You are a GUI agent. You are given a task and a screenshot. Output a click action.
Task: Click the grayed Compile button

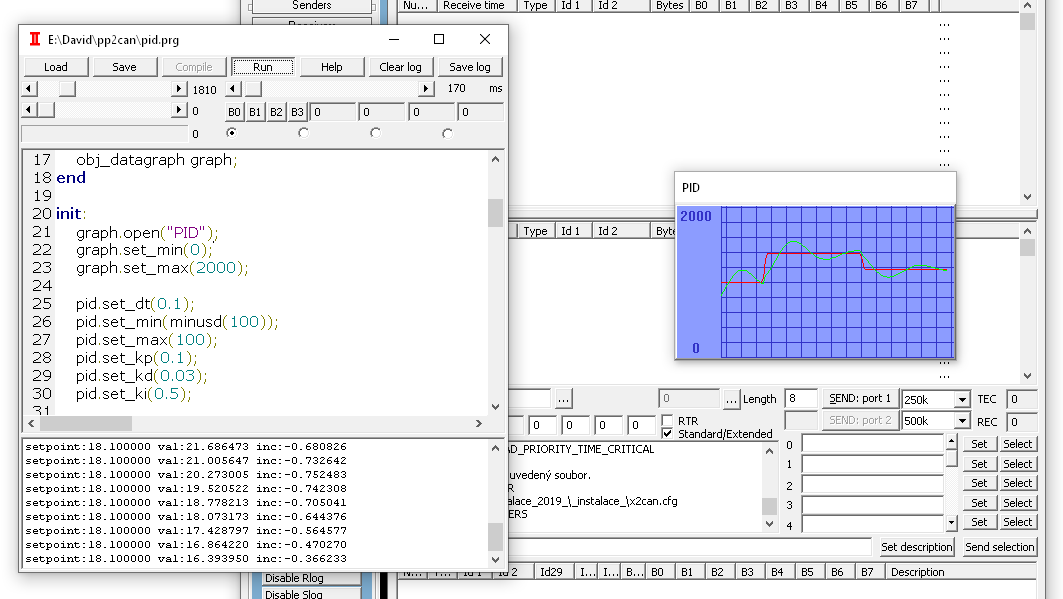[x=194, y=67]
